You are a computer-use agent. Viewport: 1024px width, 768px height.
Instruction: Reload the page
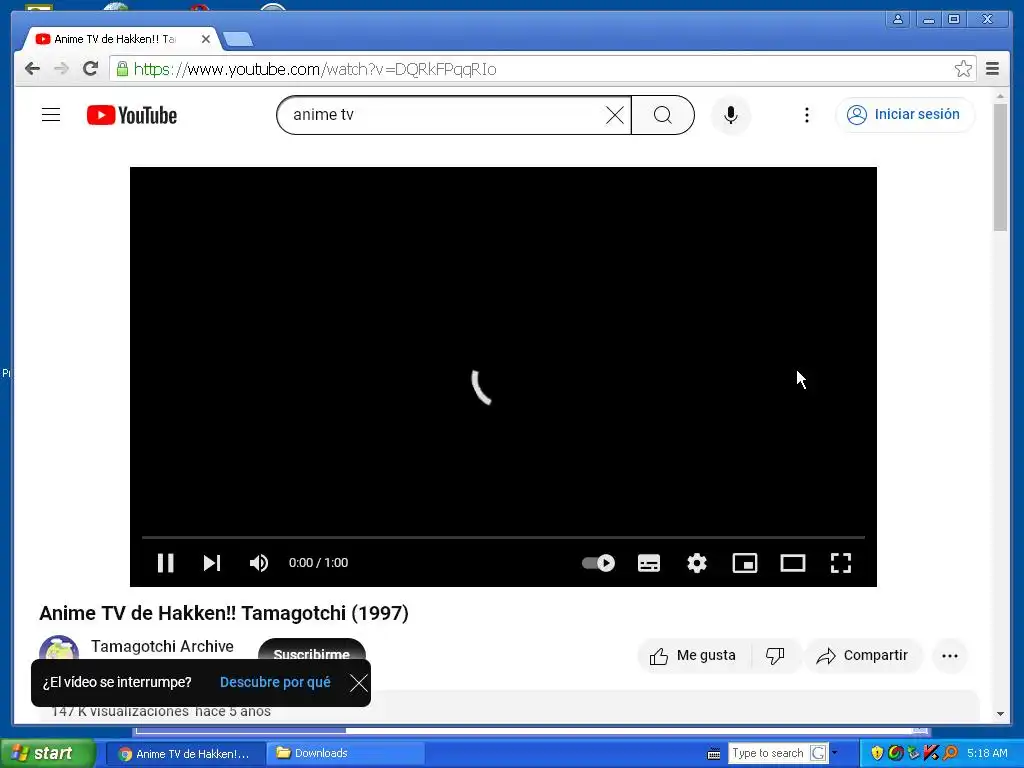click(x=90, y=69)
